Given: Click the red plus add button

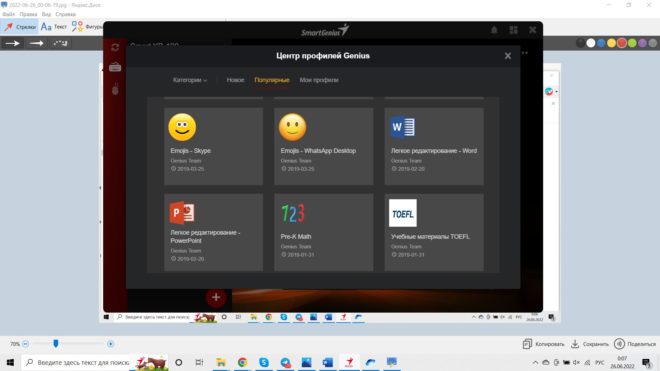Looking at the screenshot, I should (216, 297).
